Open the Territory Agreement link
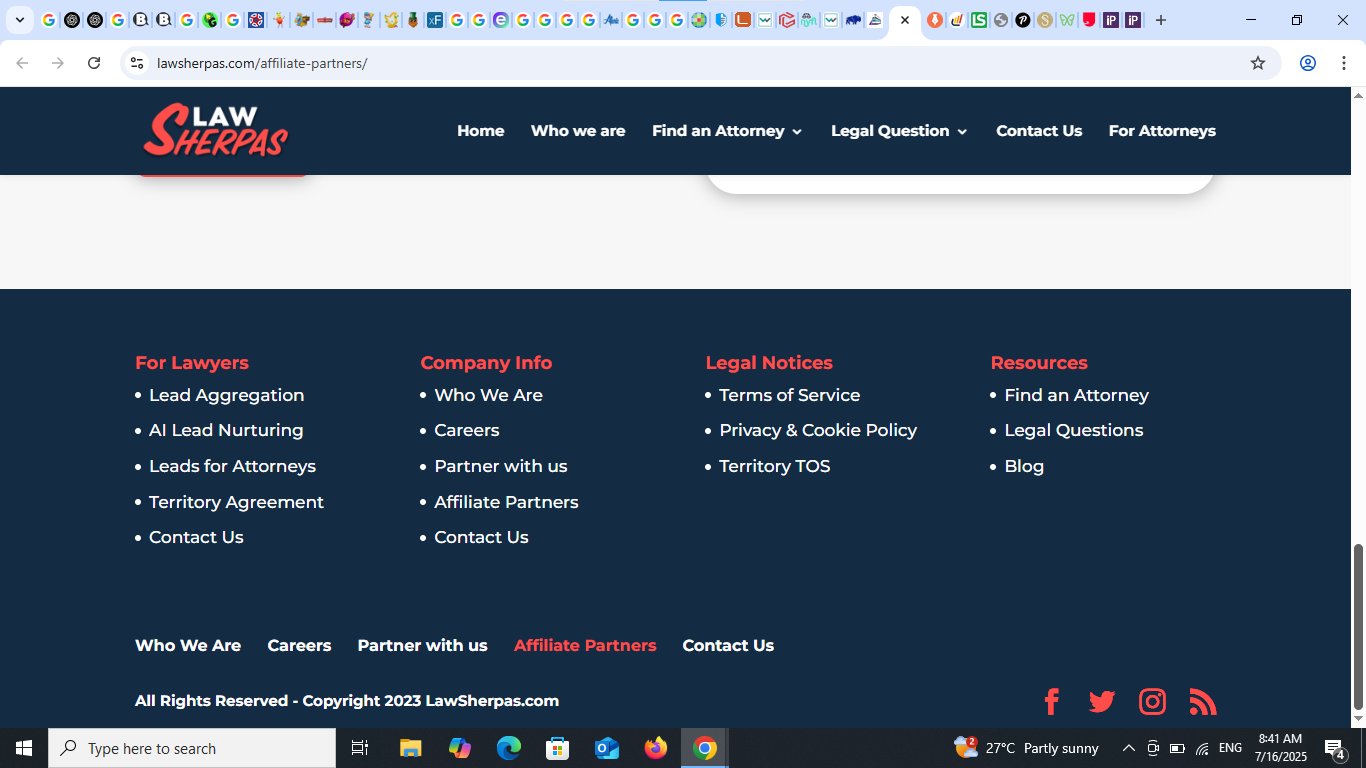1366x768 pixels. pyautogui.click(x=236, y=502)
